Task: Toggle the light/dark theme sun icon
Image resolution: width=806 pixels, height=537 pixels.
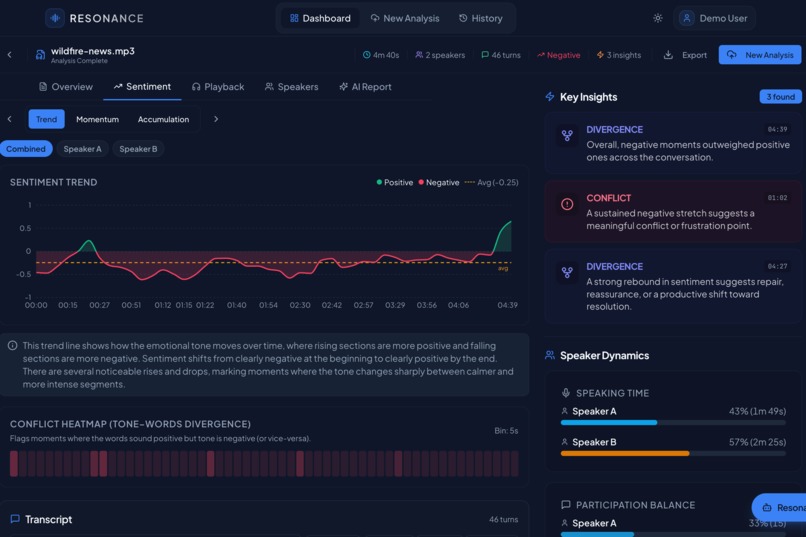Action: 657,18
